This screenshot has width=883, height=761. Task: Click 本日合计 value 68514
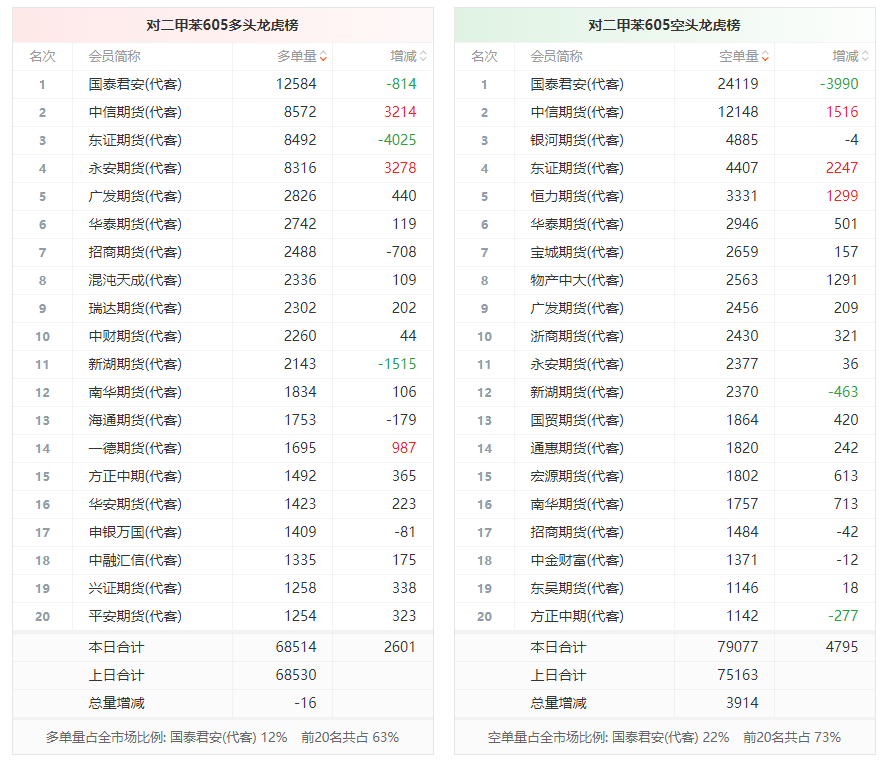(x=296, y=647)
